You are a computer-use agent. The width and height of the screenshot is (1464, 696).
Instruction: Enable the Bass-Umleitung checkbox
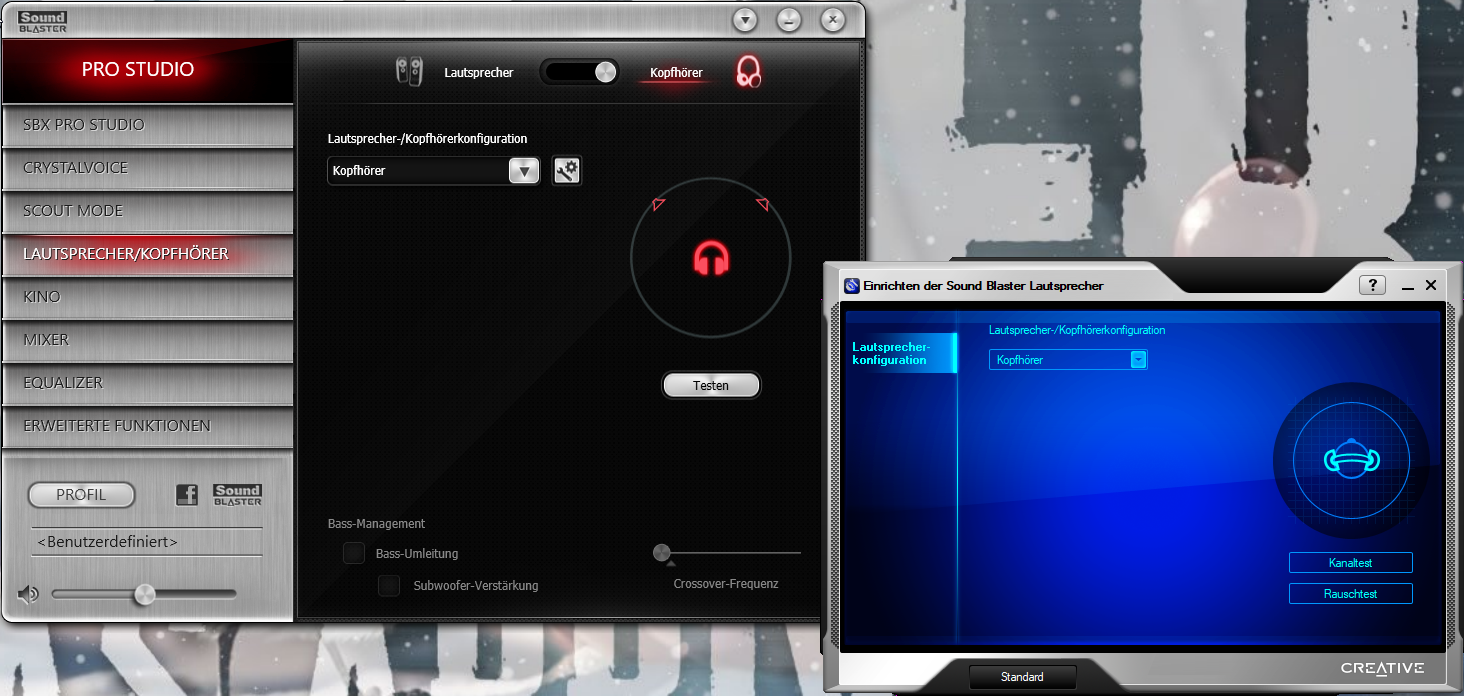pyautogui.click(x=354, y=553)
